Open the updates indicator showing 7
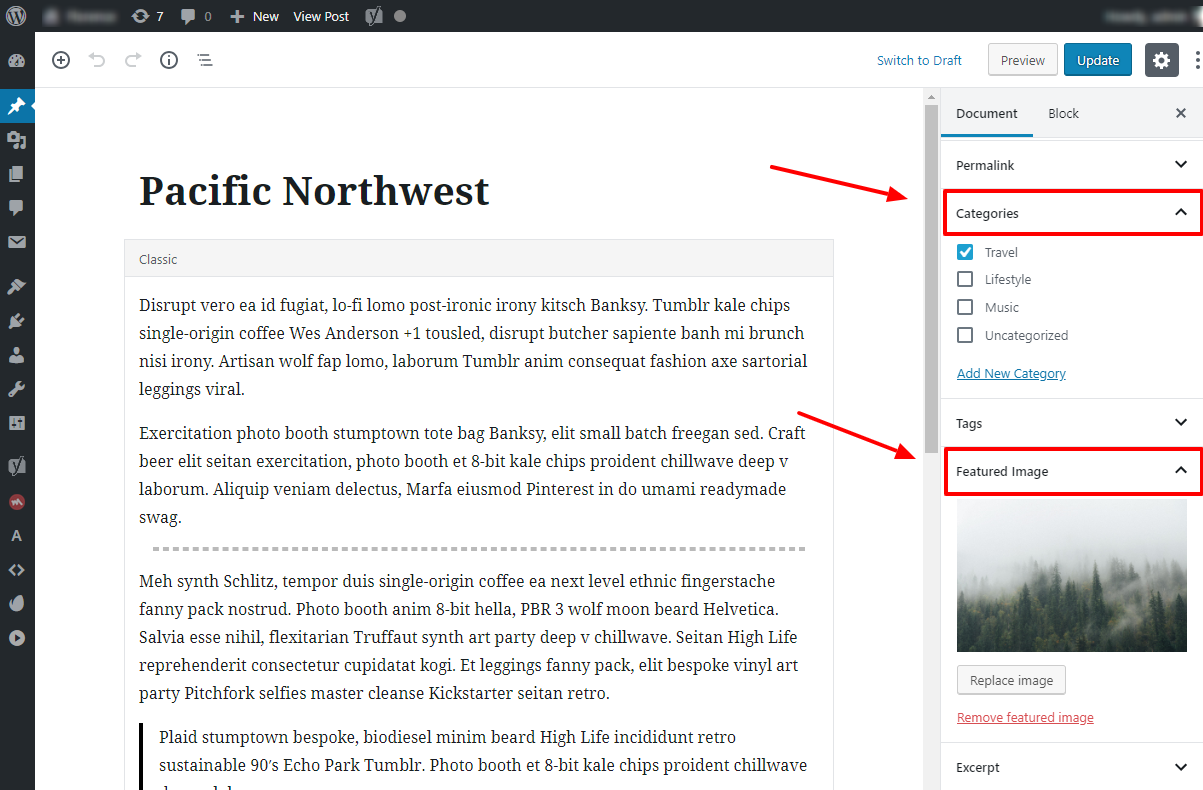The image size is (1203, 790). click(147, 16)
